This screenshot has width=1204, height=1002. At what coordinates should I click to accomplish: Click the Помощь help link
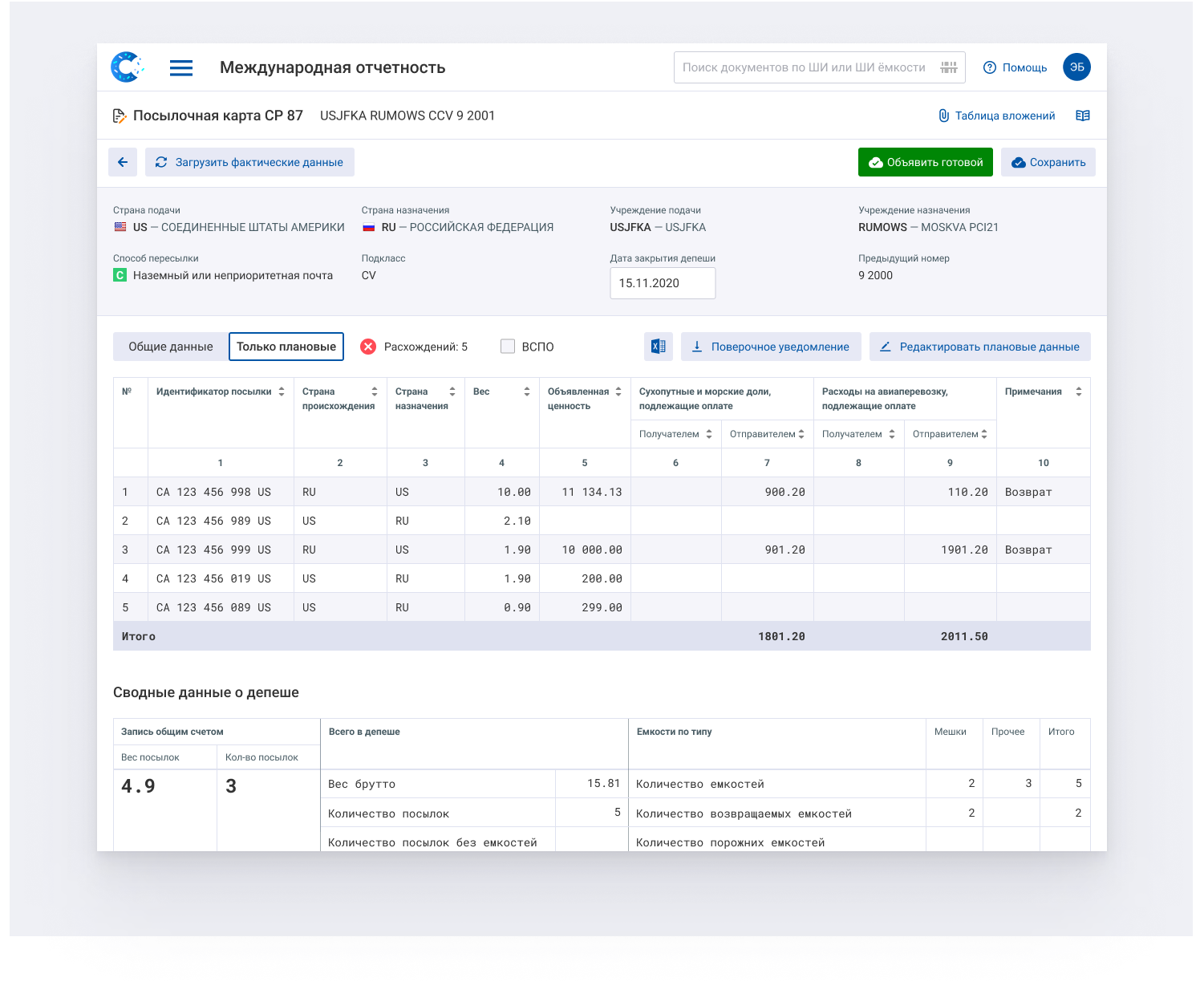click(1015, 67)
